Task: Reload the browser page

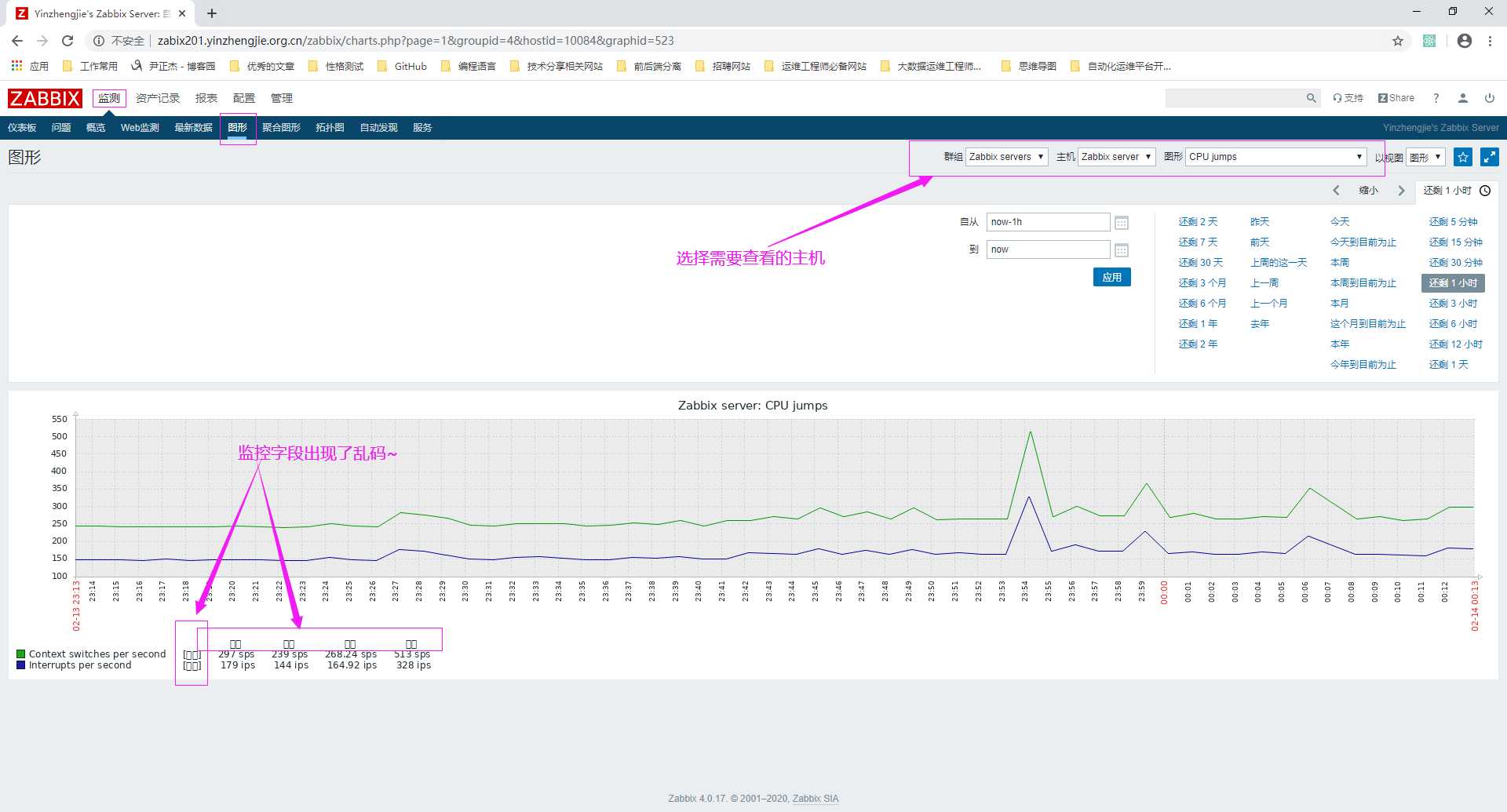Action: 68,41
